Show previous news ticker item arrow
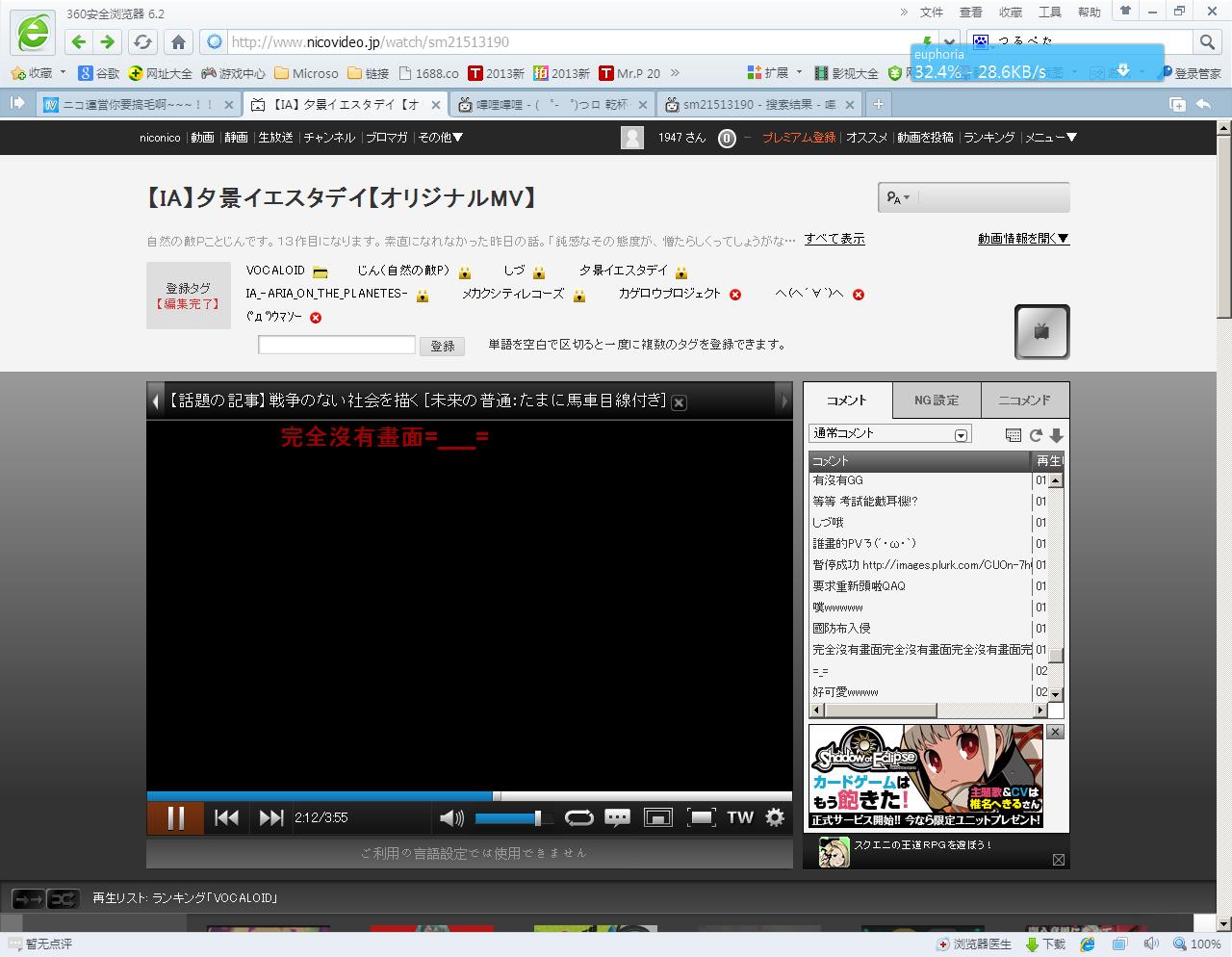 point(156,401)
